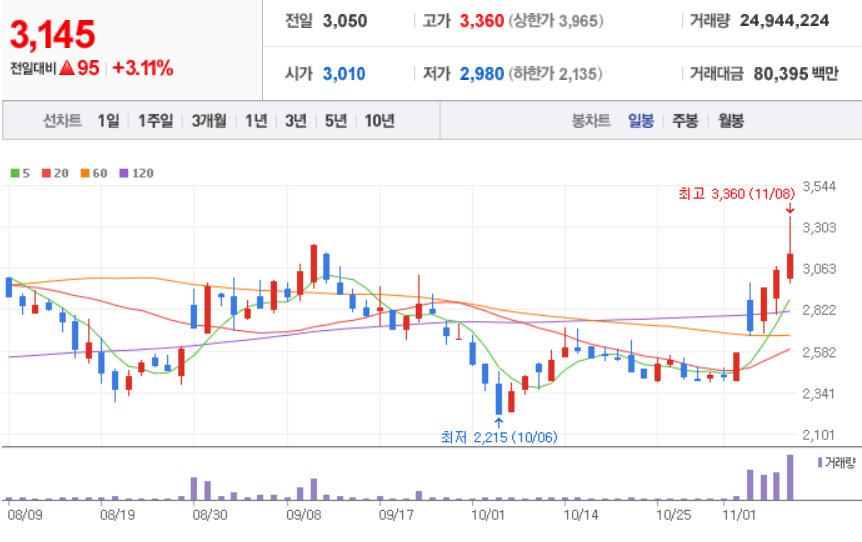Click the 10/25 date axis label
Screen dimensions: 862x542
coord(674,515)
